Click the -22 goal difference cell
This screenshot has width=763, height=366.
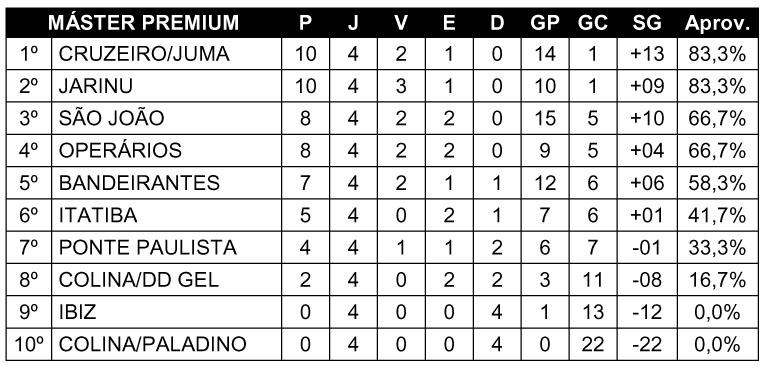click(647, 344)
